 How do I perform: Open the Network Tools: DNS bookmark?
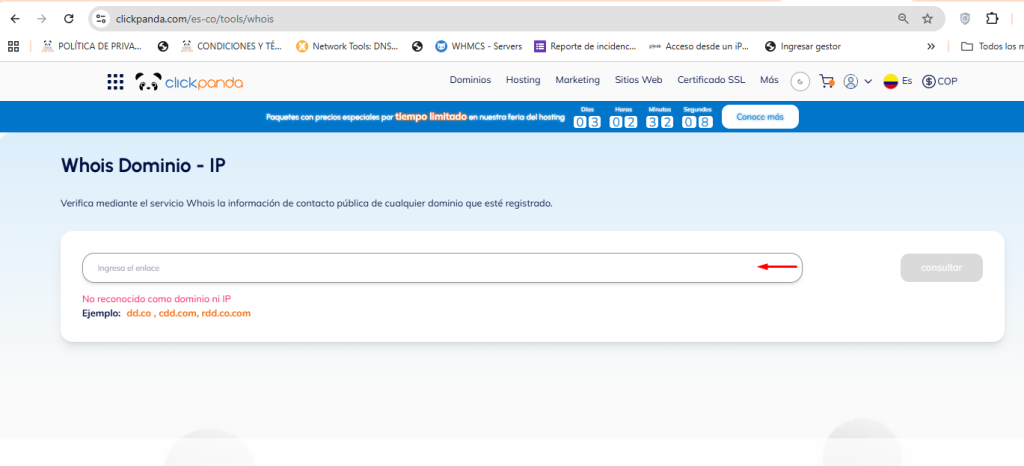347,46
